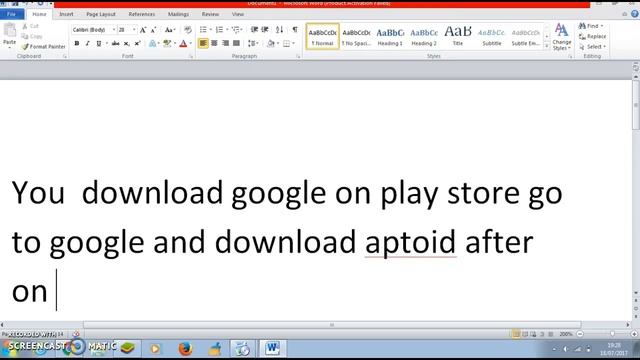This screenshot has height=360, width=640.
Task: Open the media player taskbar icon
Action: click(x=155, y=349)
